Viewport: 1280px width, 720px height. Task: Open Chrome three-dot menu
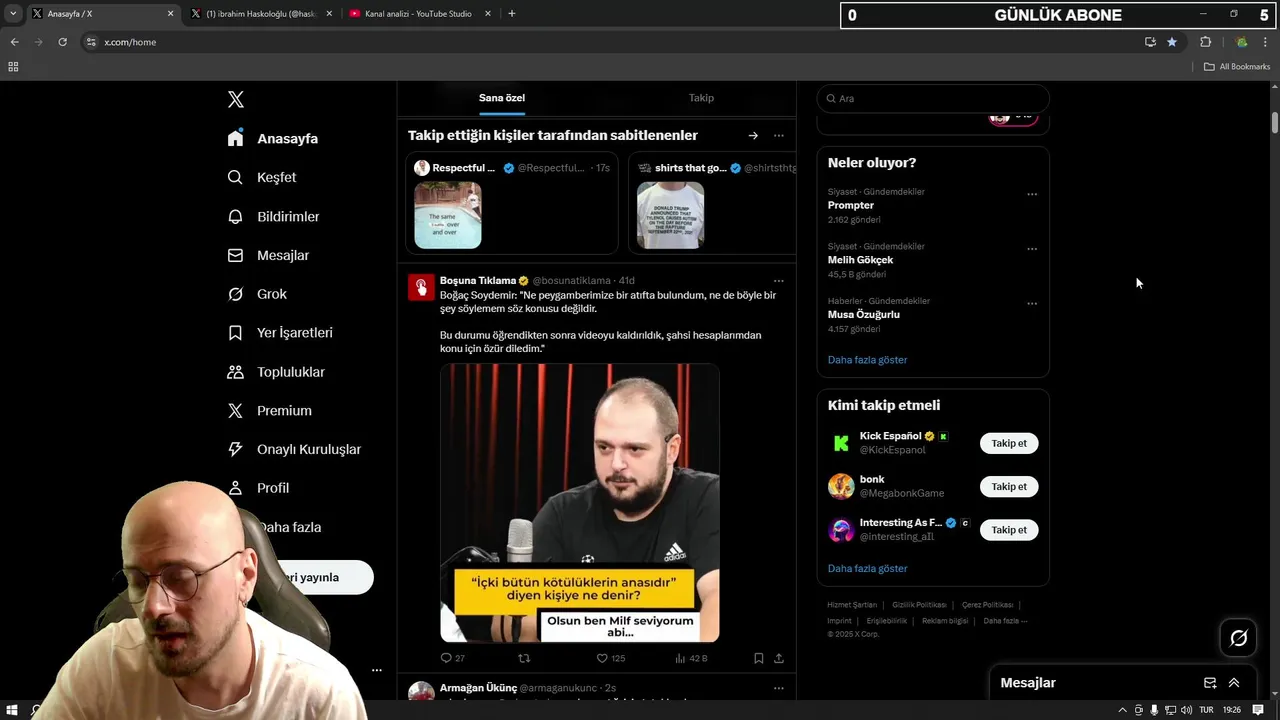pos(1266,42)
